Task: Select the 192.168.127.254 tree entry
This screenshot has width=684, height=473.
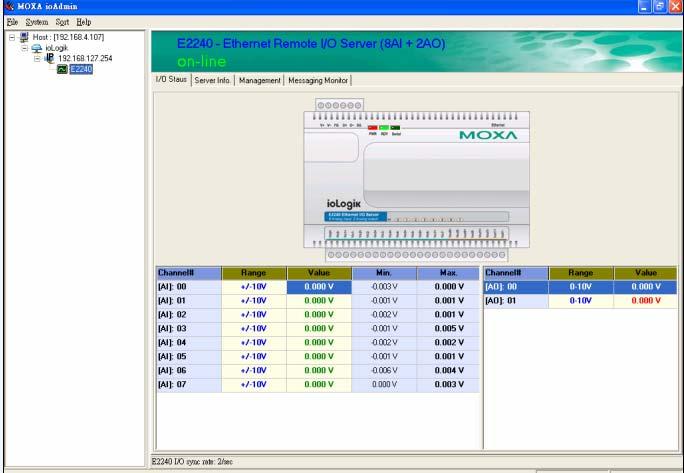Action: coord(85,58)
